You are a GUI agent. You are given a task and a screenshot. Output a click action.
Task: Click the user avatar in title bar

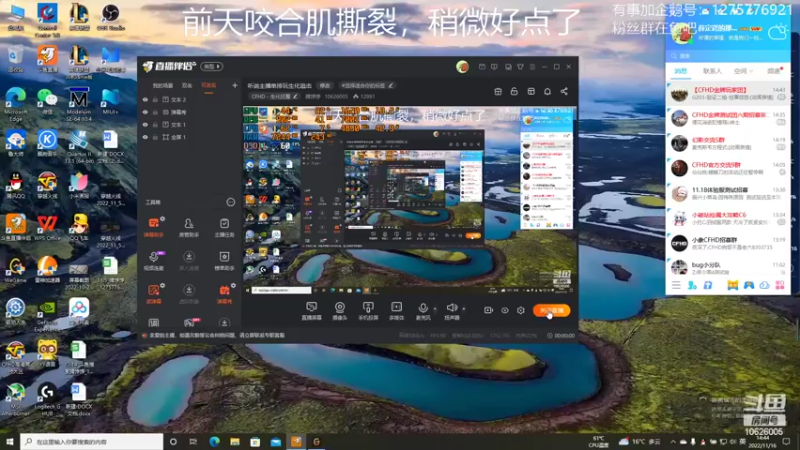pyautogui.click(x=462, y=66)
